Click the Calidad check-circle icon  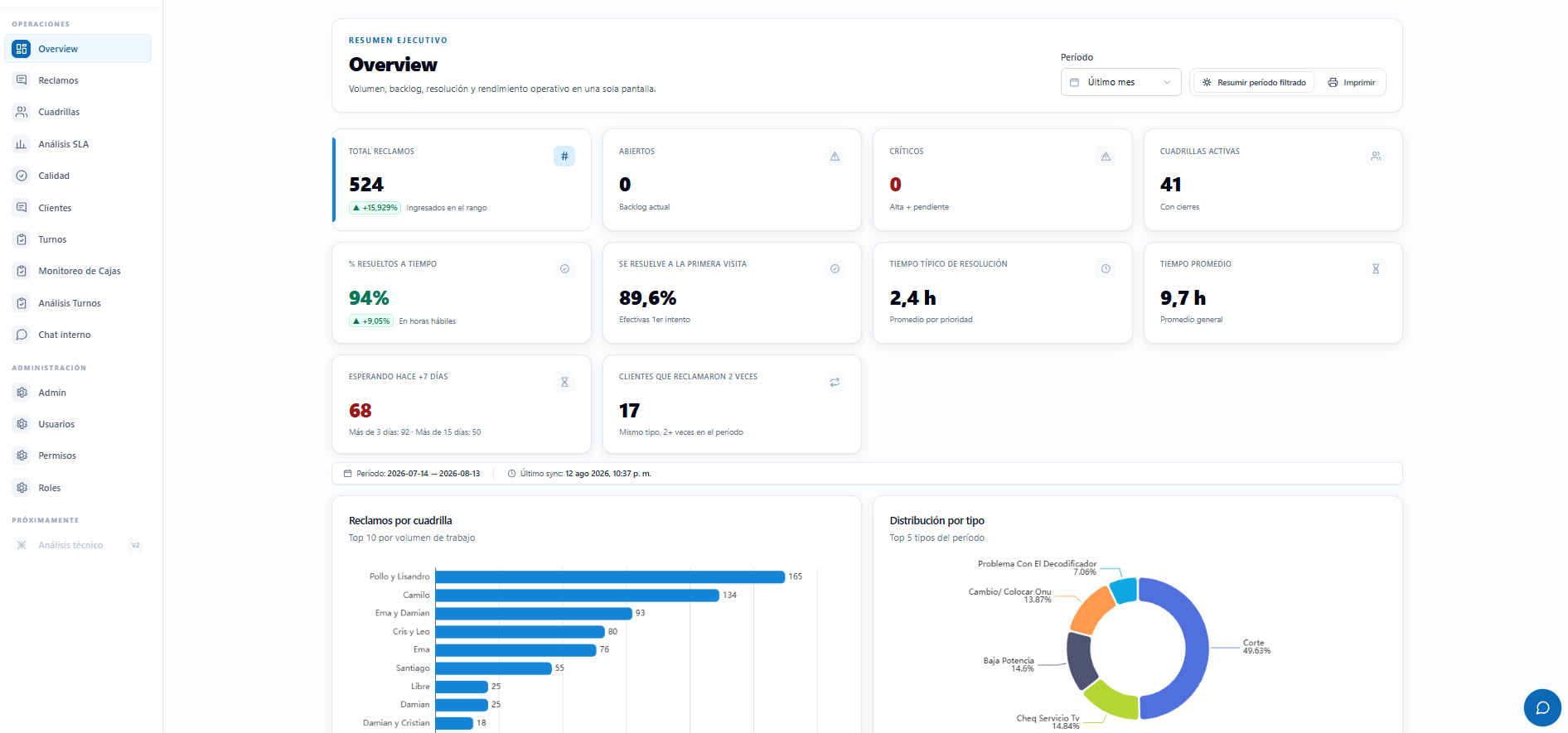(22, 176)
